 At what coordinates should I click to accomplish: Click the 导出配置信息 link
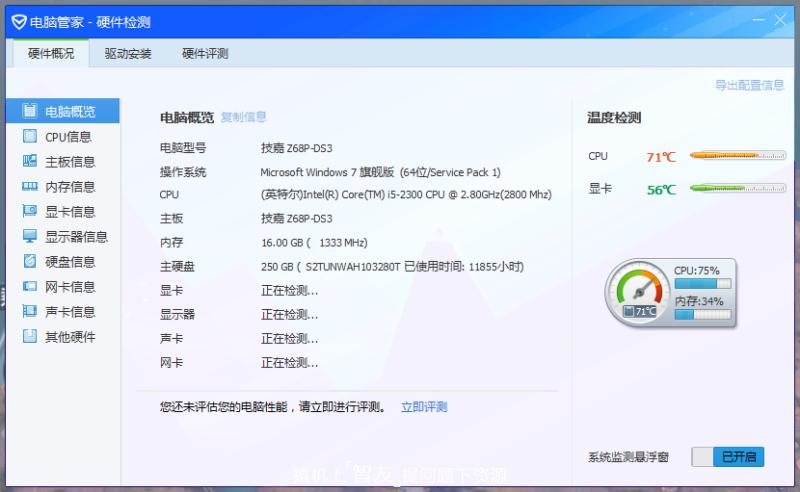pyautogui.click(x=749, y=85)
